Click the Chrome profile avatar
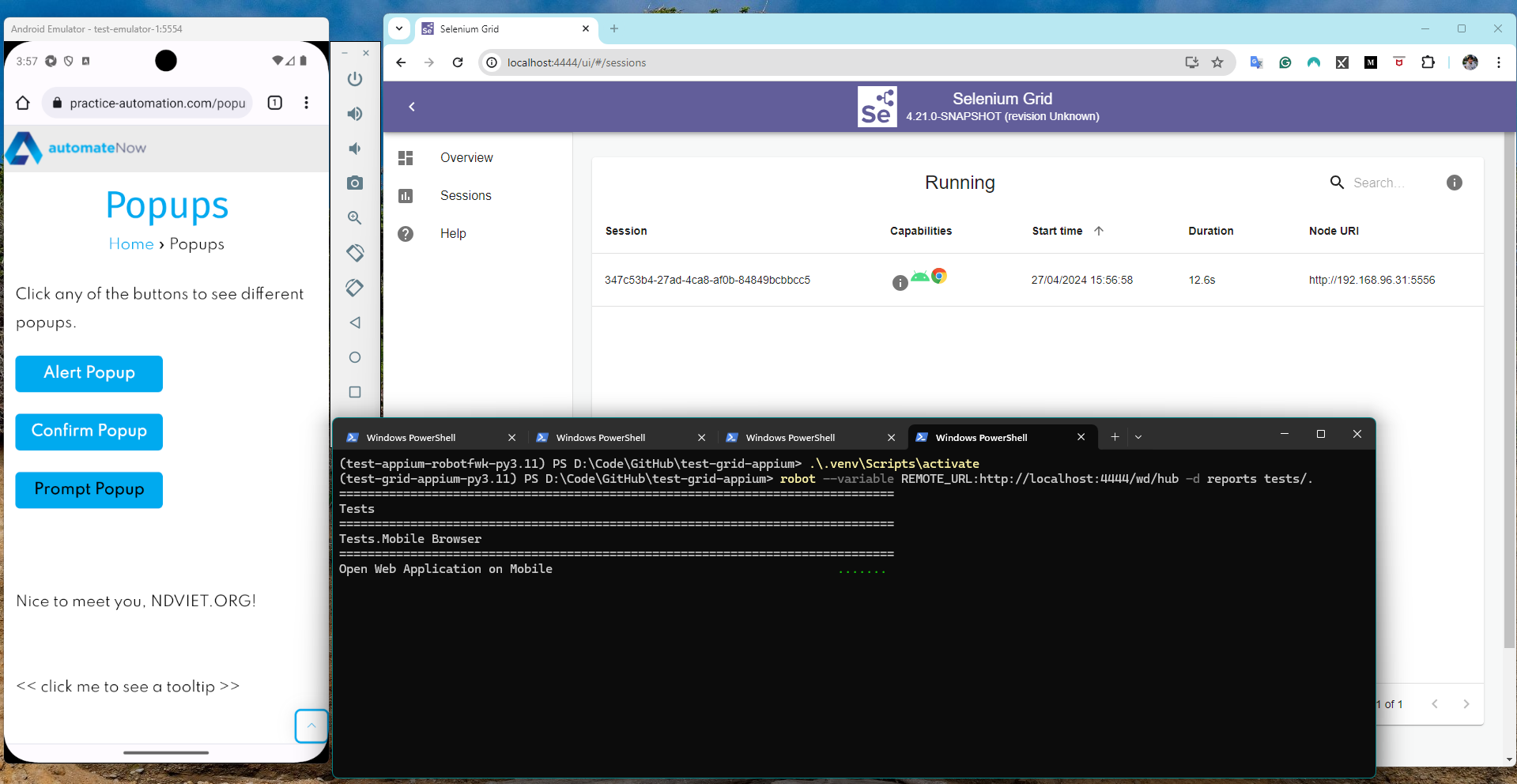The image size is (1517, 784). [x=1470, y=62]
